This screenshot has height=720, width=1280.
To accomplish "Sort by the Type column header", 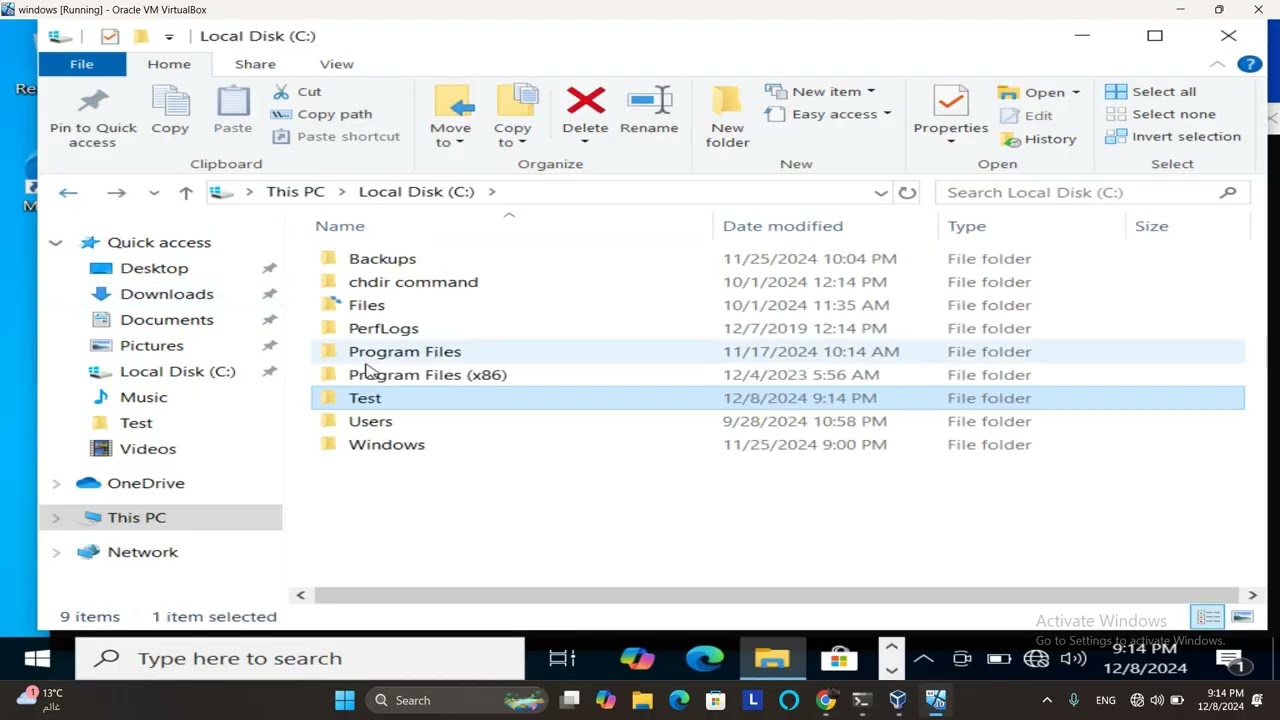I will coord(966,226).
